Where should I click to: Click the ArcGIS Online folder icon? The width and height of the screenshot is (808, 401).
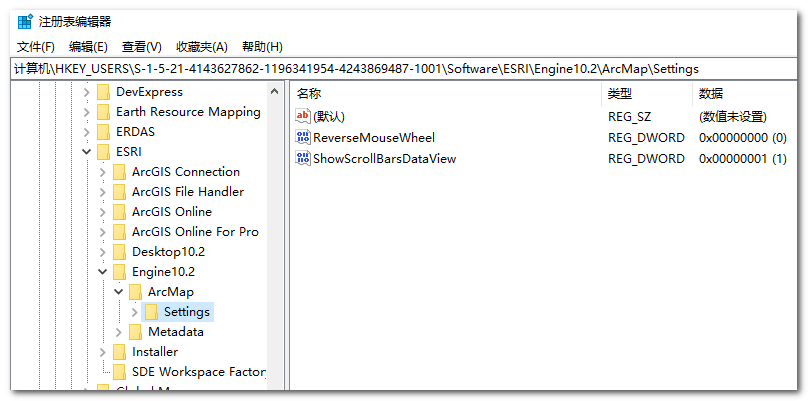coord(120,212)
